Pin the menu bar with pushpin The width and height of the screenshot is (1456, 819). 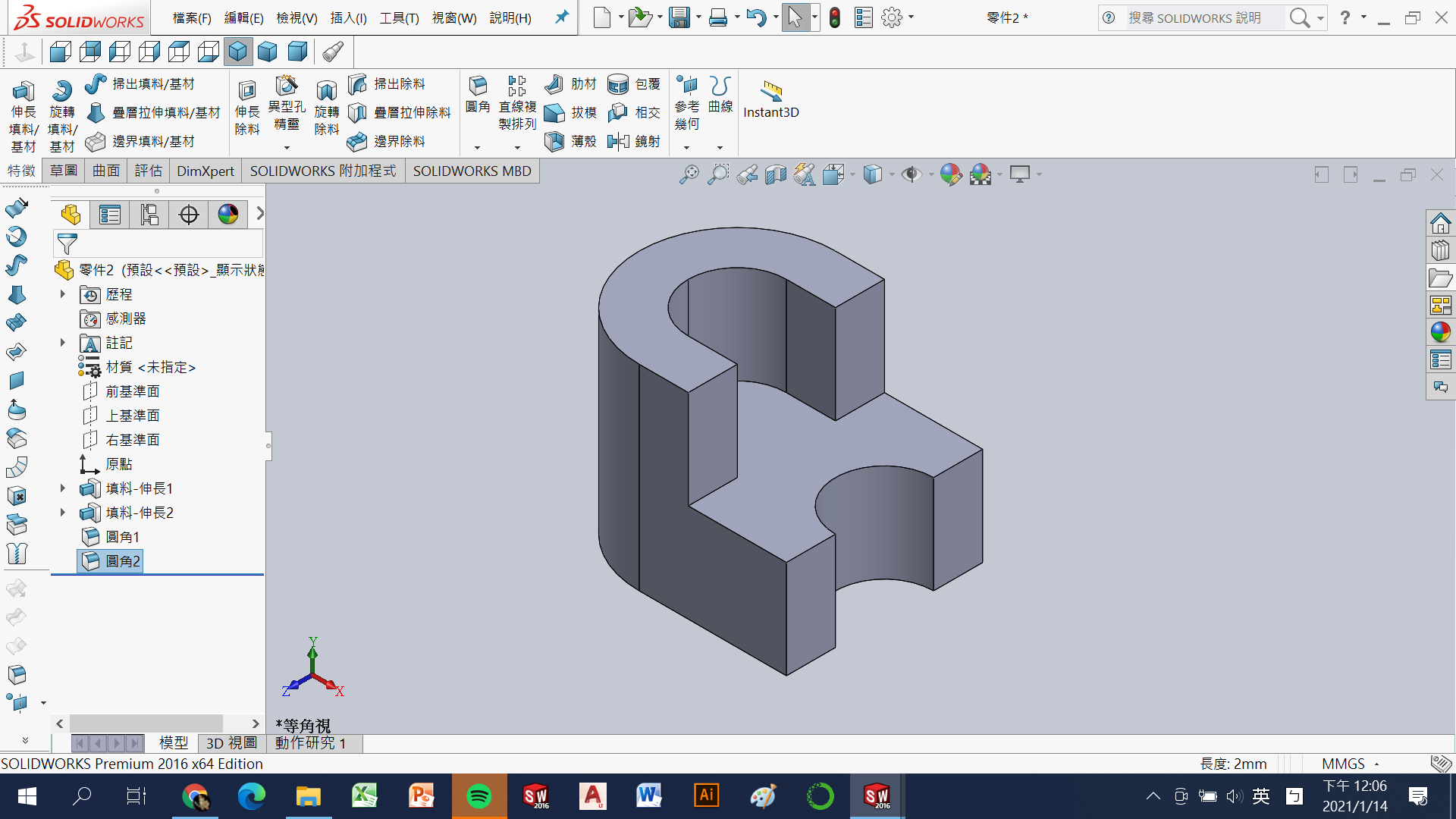[x=561, y=17]
